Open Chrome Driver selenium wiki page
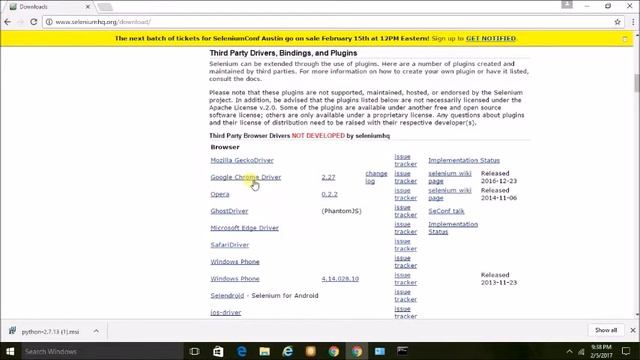This screenshot has height=360, width=640. [449, 177]
